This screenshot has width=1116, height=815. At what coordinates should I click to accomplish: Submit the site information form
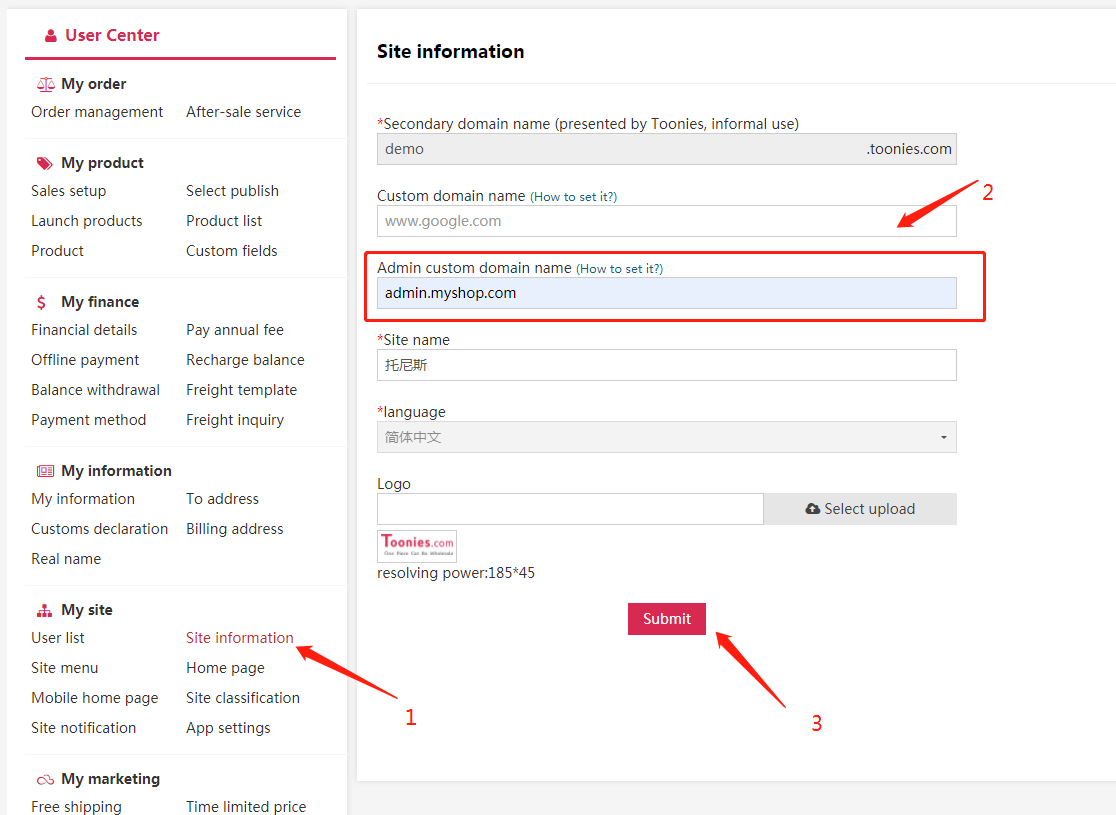point(666,619)
